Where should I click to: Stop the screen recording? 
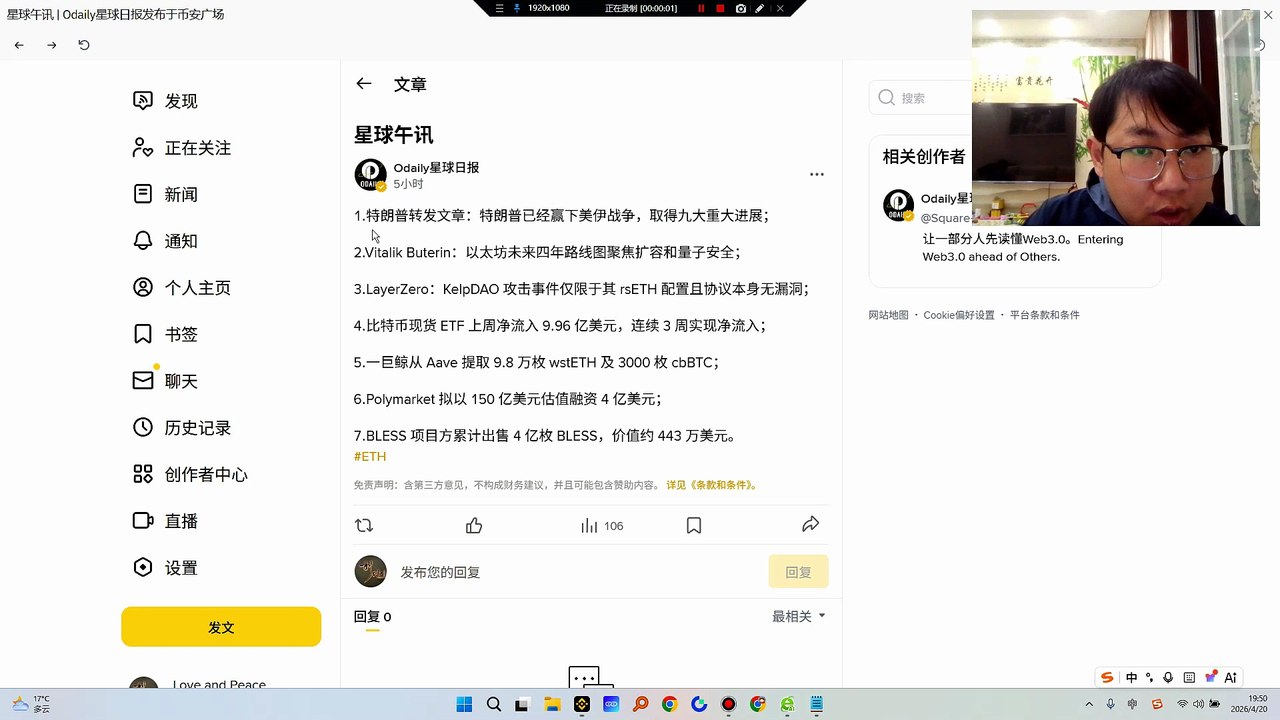[x=720, y=8]
